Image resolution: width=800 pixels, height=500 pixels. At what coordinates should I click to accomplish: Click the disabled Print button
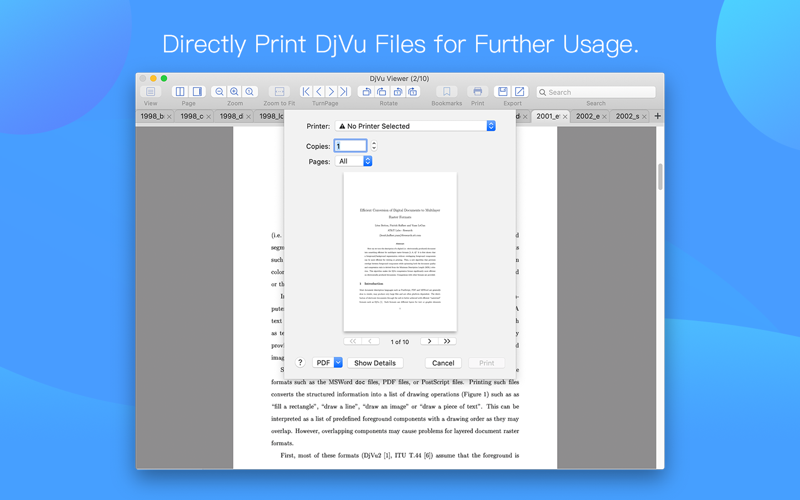coord(487,363)
